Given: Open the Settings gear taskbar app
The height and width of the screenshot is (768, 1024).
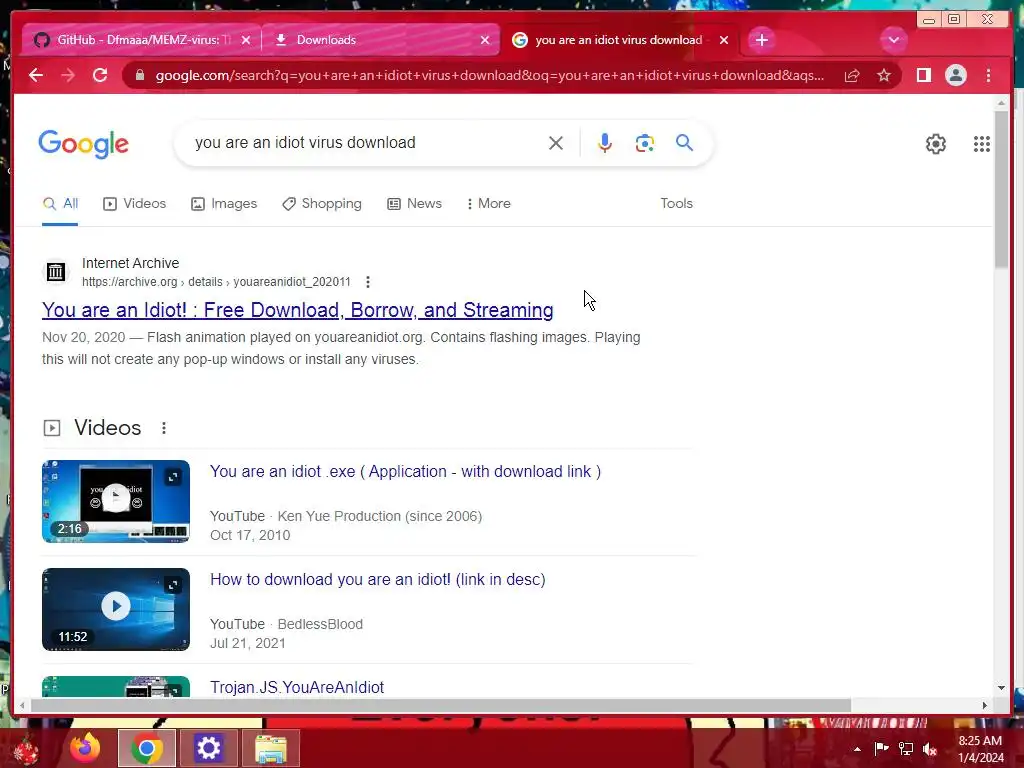Looking at the screenshot, I should coord(208,748).
